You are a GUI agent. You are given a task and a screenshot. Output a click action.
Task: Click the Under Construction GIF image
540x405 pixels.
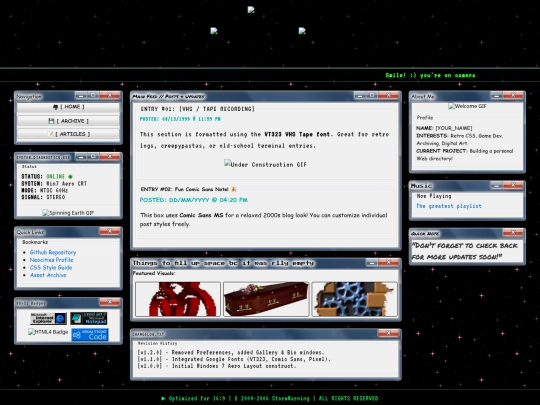click(265, 164)
